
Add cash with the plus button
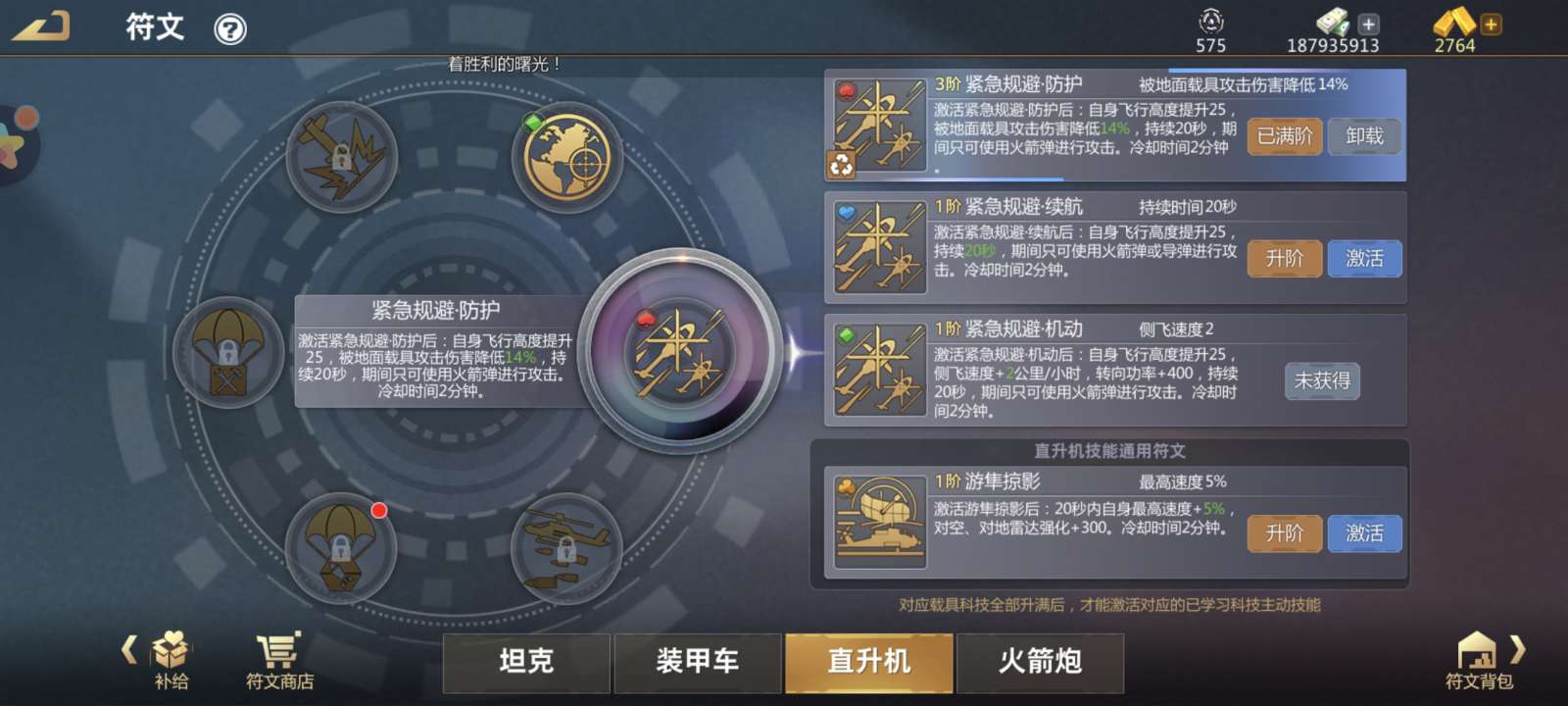tap(1369, 25)
